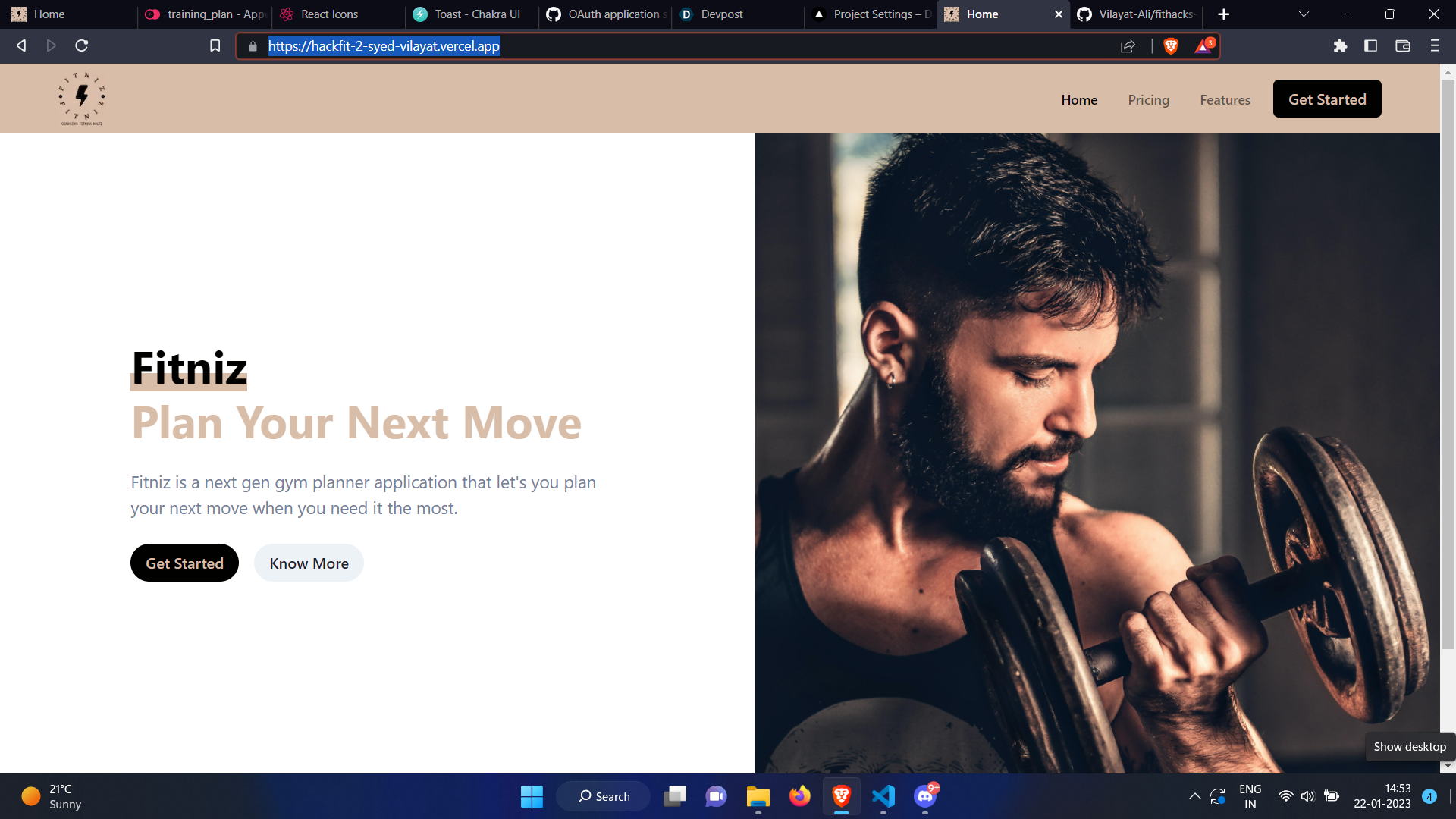Bookmark this page icon
Screen dimensions: 1456x819
(215, 46)
